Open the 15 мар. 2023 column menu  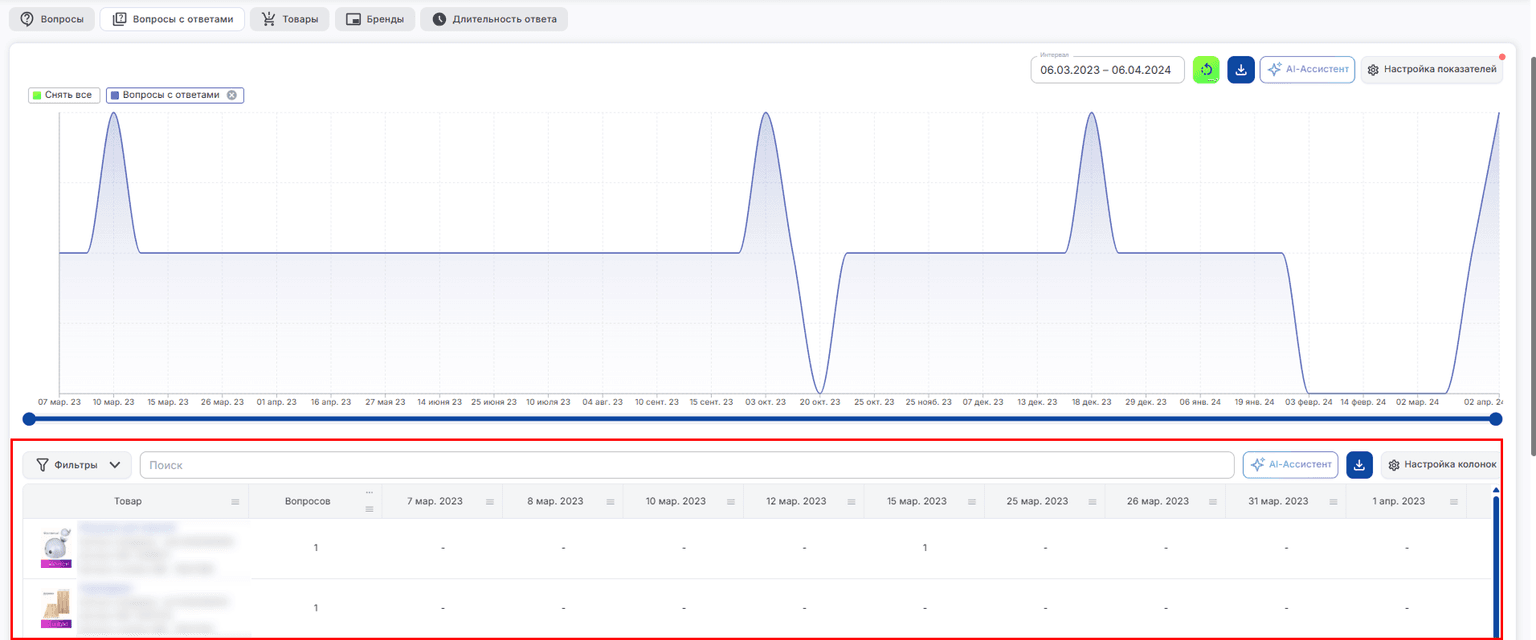point(971,502)
